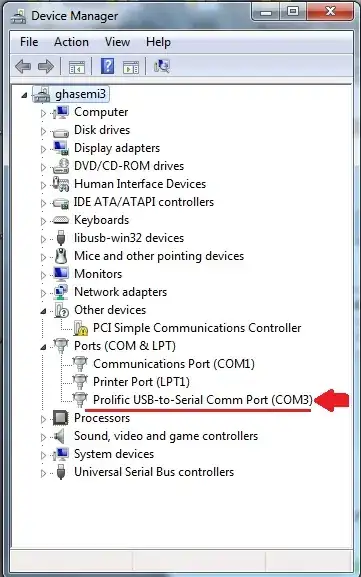Image resolution: width=361 pixels, height=577 pixels.
Task: Collapse the Other devices node
Action: (43, 311)
